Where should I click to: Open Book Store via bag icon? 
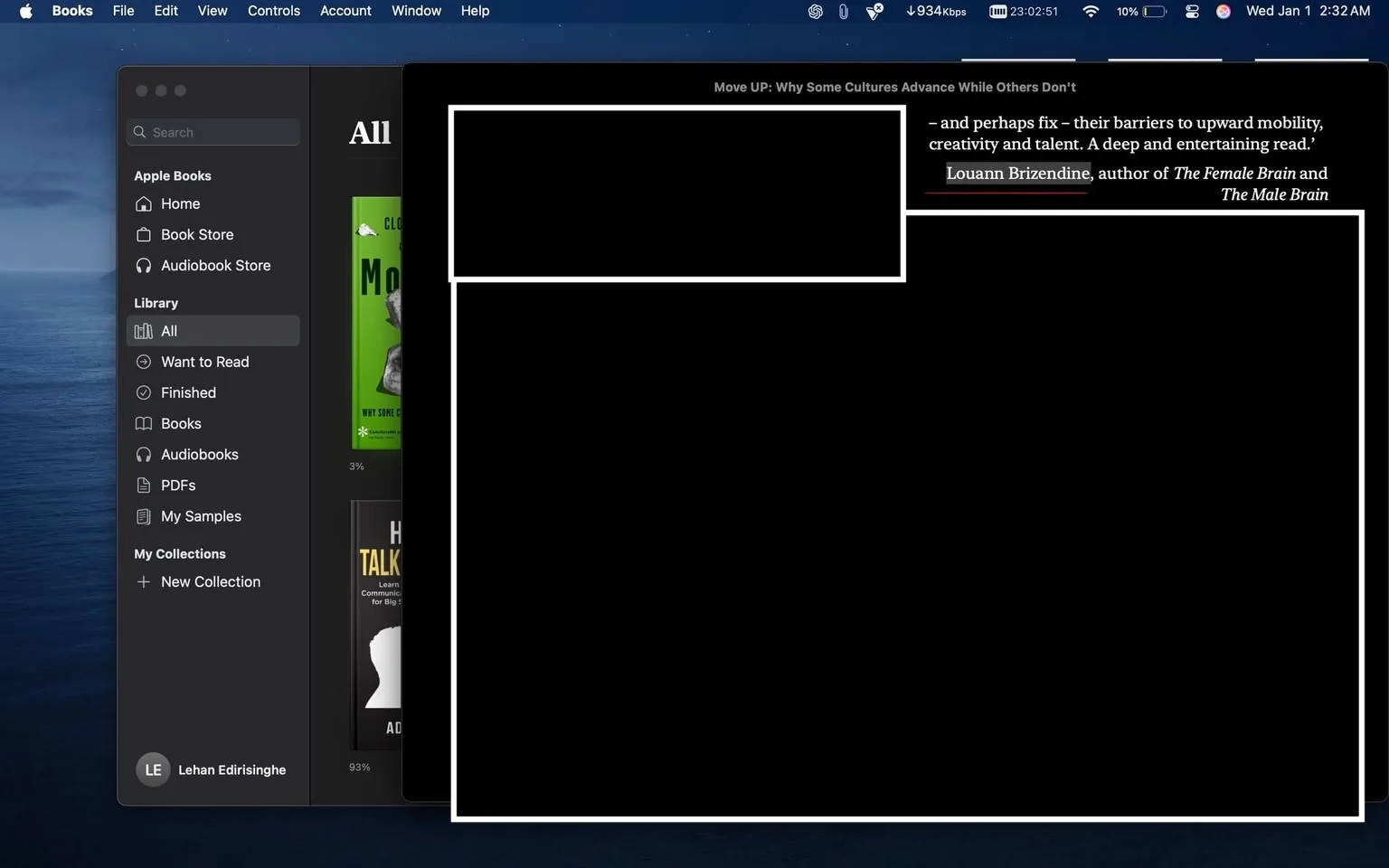click(x=143, y=235)
